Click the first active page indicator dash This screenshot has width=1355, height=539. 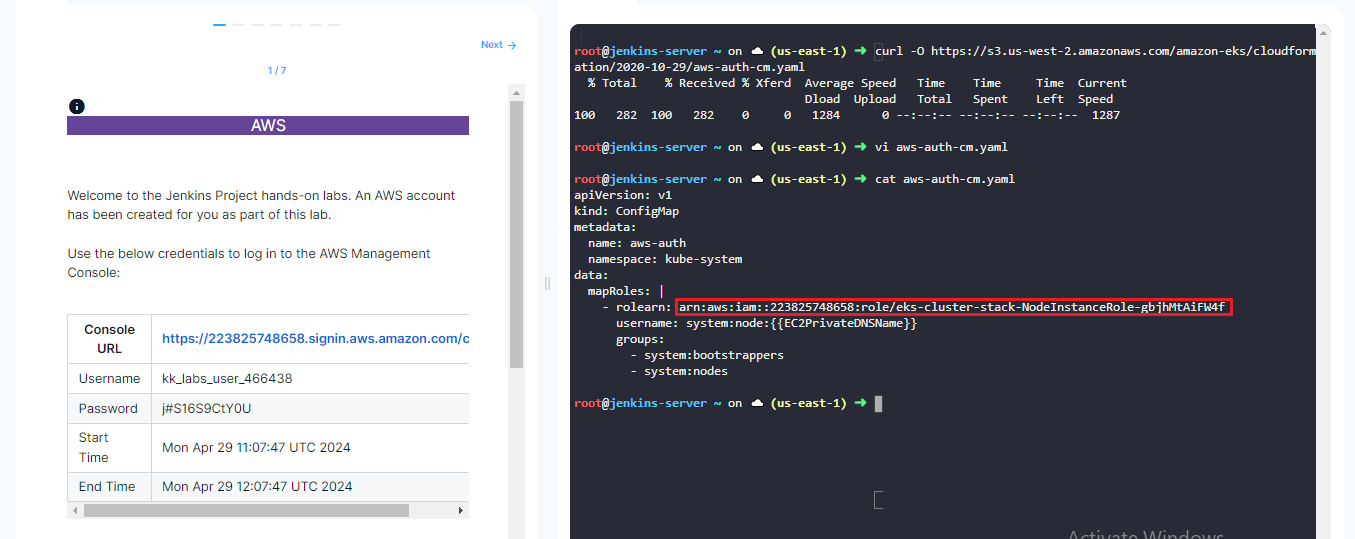(x=219, y=25)
